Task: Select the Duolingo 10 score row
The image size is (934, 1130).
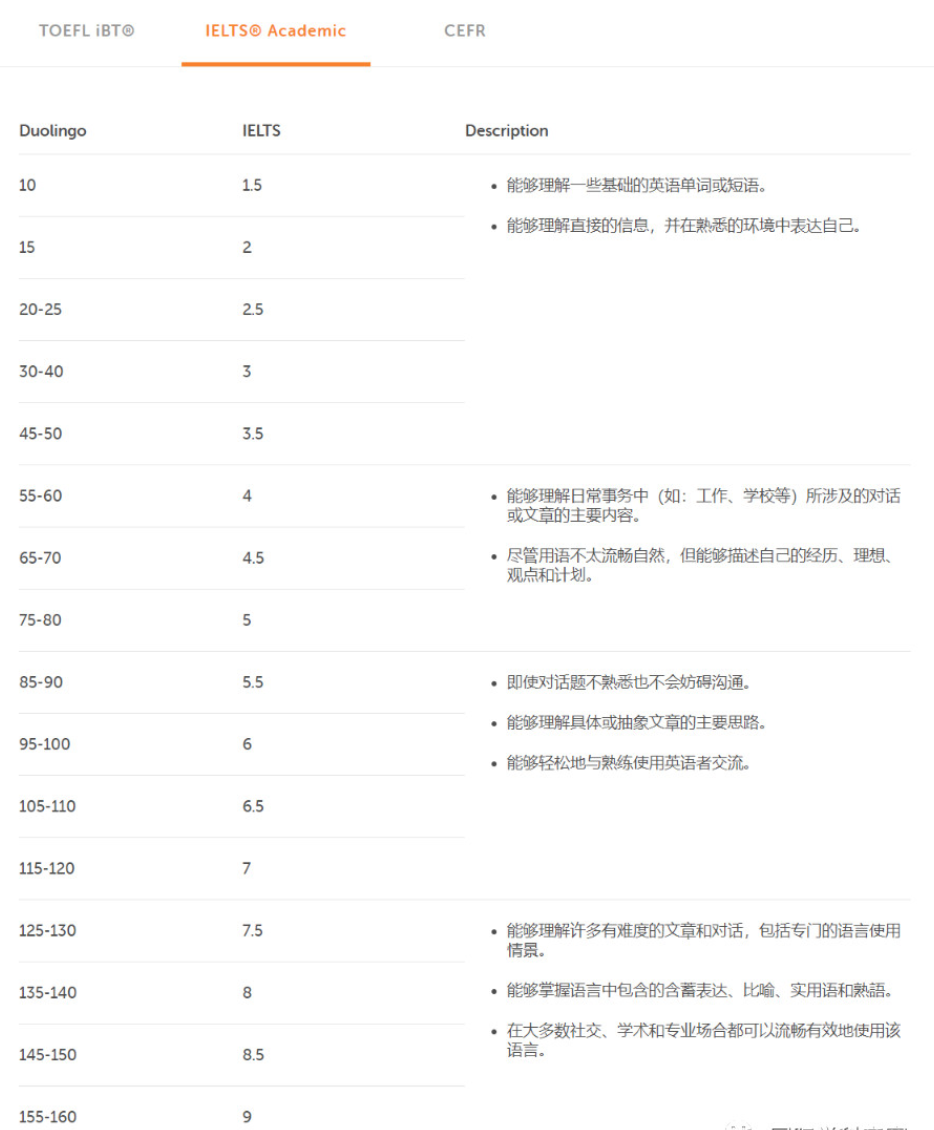Action: [27, 185]
